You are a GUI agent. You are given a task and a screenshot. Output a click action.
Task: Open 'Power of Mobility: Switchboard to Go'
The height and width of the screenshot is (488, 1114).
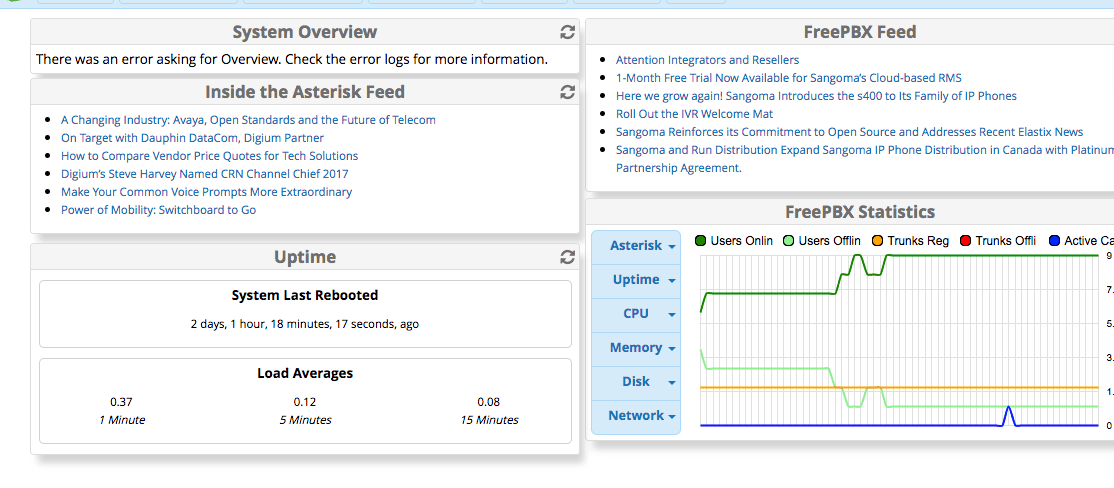point(158,210)
